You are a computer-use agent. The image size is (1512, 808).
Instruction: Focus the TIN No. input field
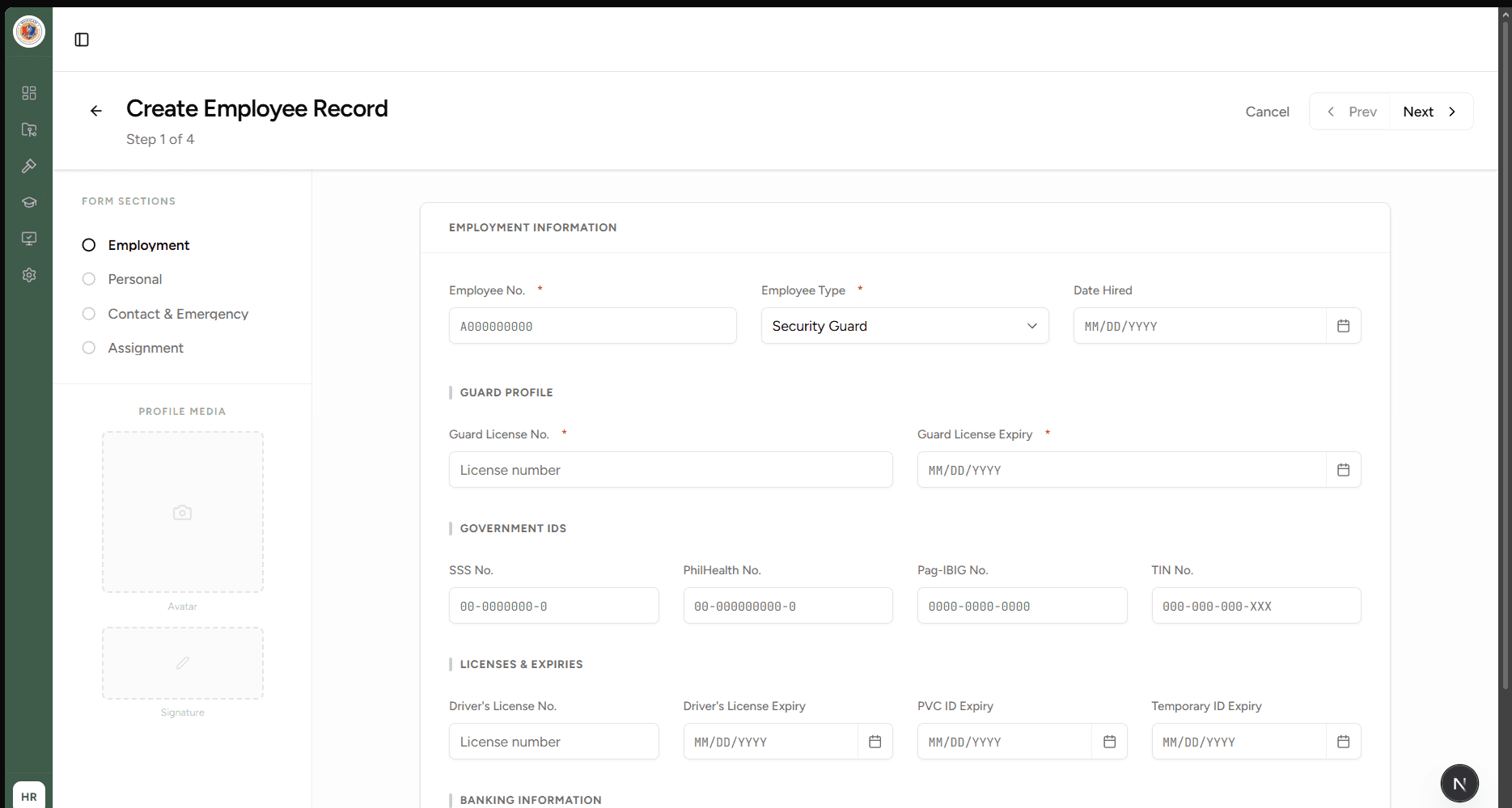point(1256,606)
